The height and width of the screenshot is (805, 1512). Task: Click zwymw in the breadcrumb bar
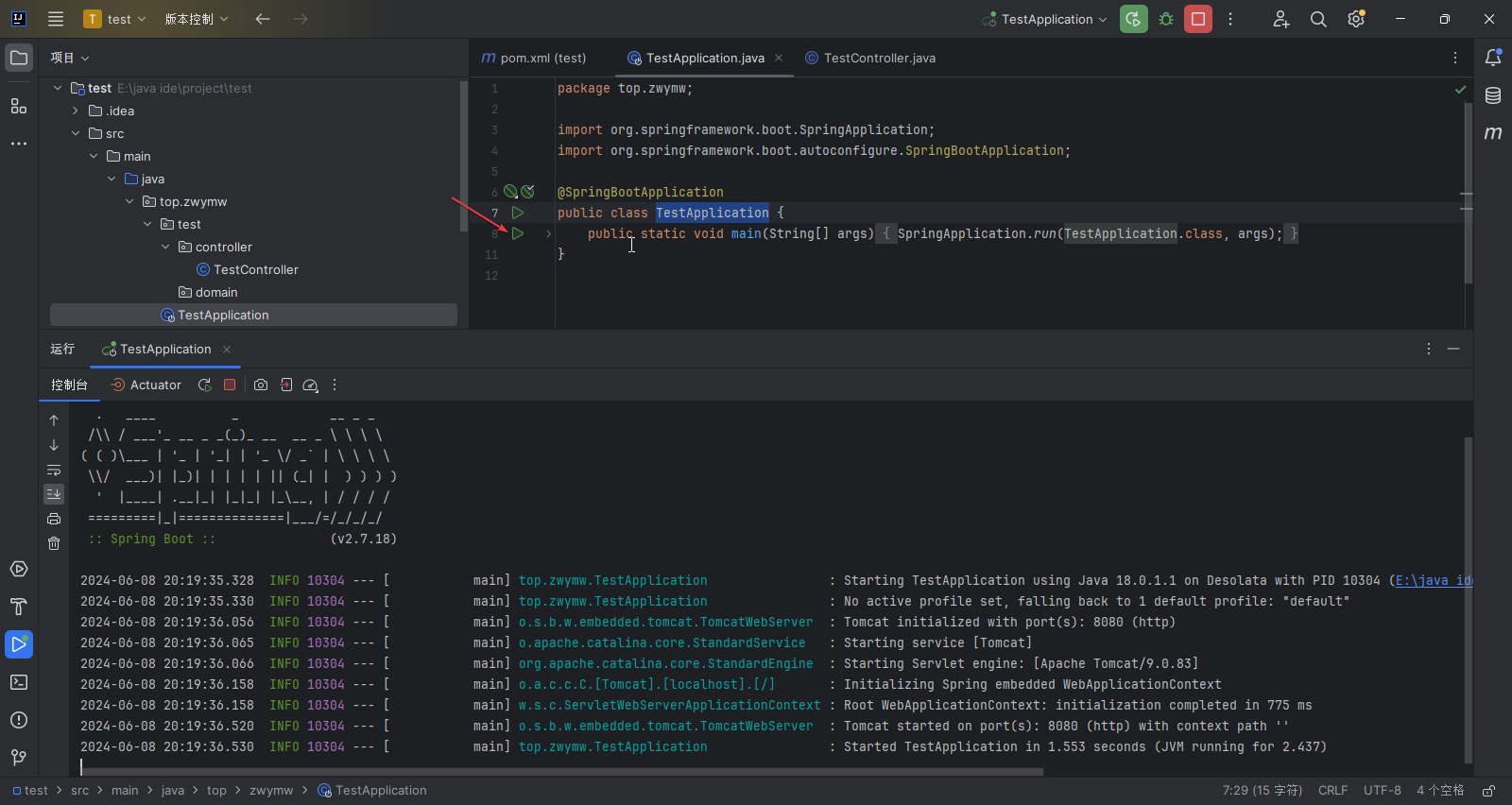pyautogui.click(x=271, y=791)
